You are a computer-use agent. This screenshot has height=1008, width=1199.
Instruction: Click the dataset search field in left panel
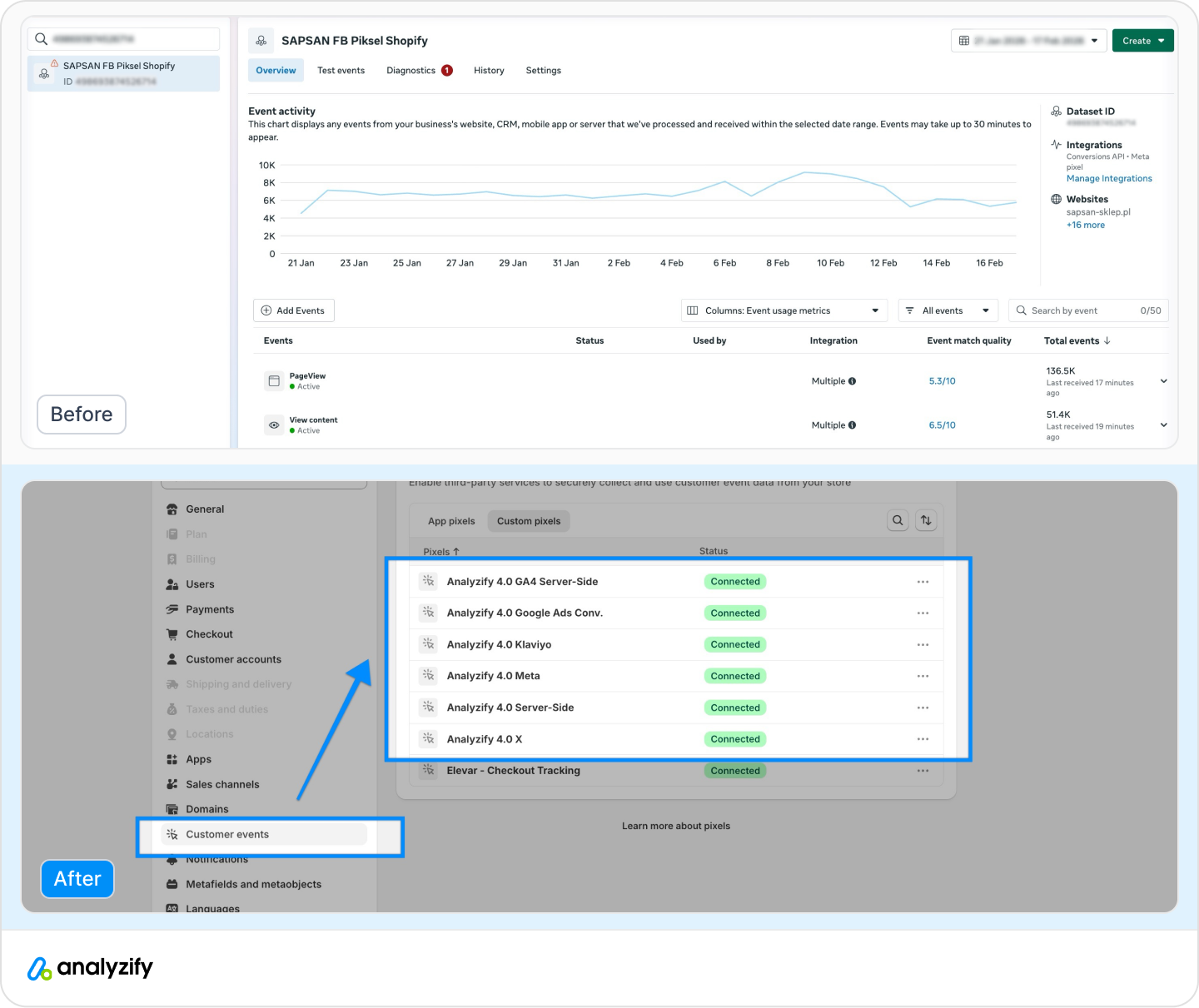tap(124, 39)
